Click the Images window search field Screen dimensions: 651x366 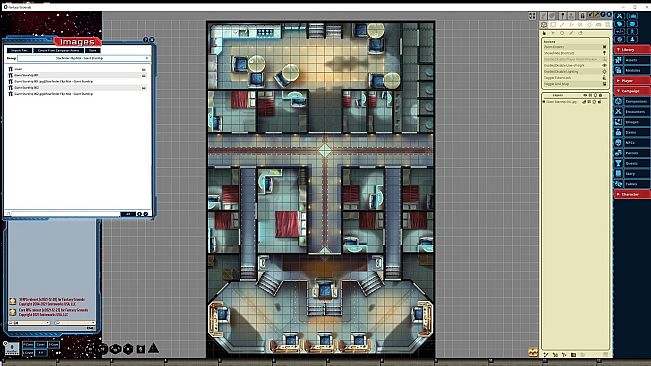(66, 214)
